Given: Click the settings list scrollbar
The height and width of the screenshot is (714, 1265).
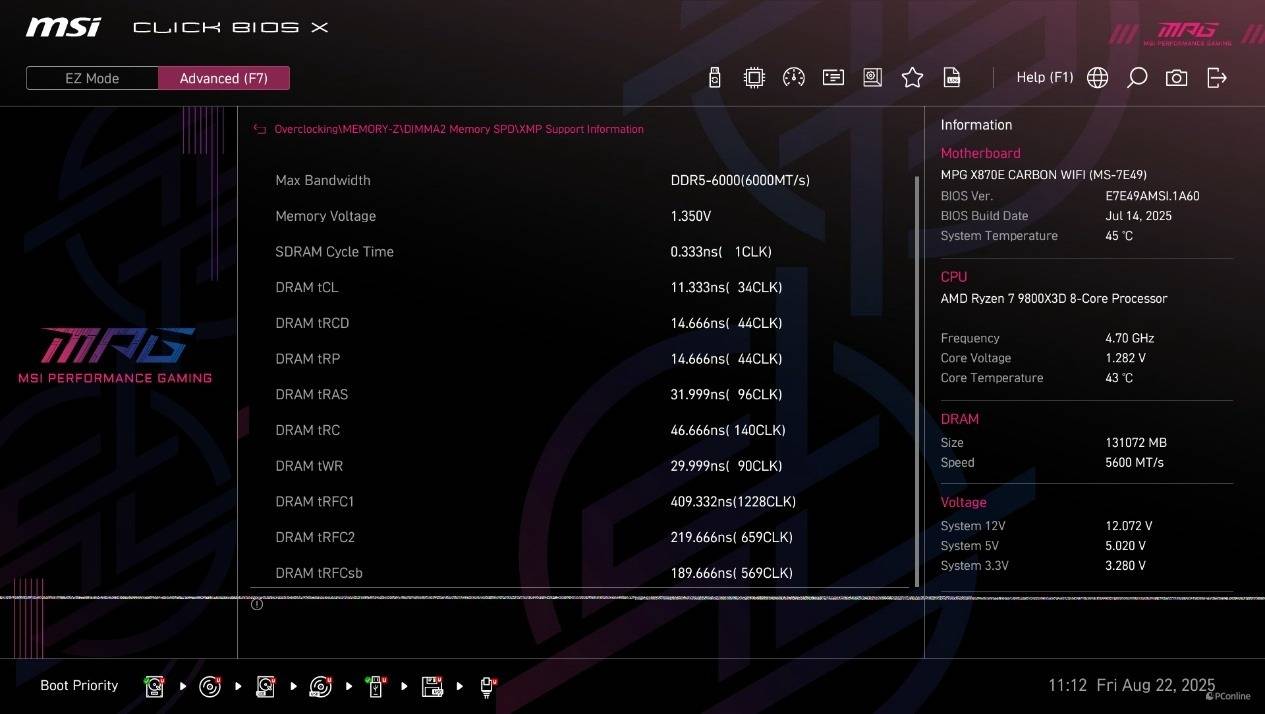Looking at the screenshot, I should click(x=916, y=380).
